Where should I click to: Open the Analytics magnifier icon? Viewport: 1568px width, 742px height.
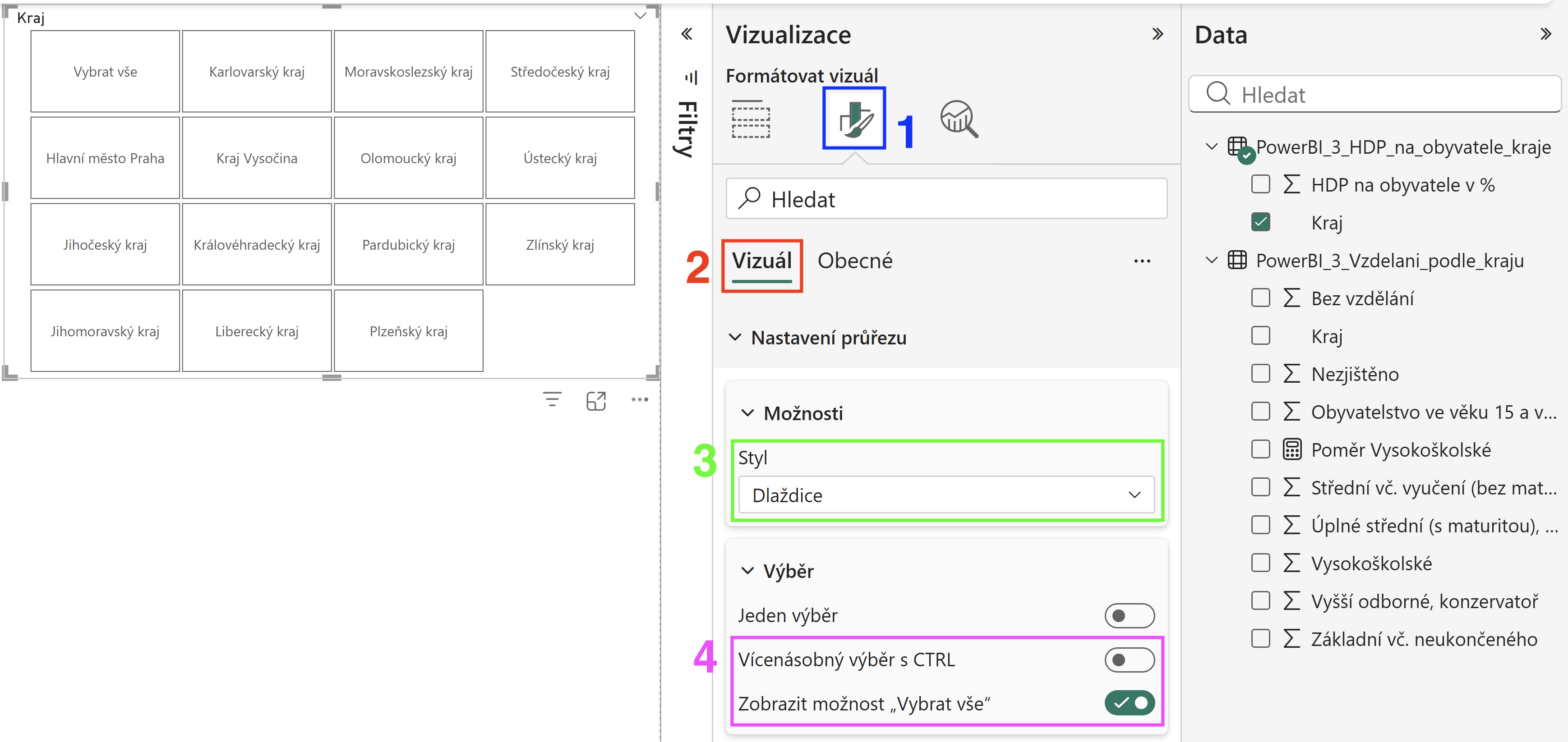pyautogui.click(x=959, y=119)
